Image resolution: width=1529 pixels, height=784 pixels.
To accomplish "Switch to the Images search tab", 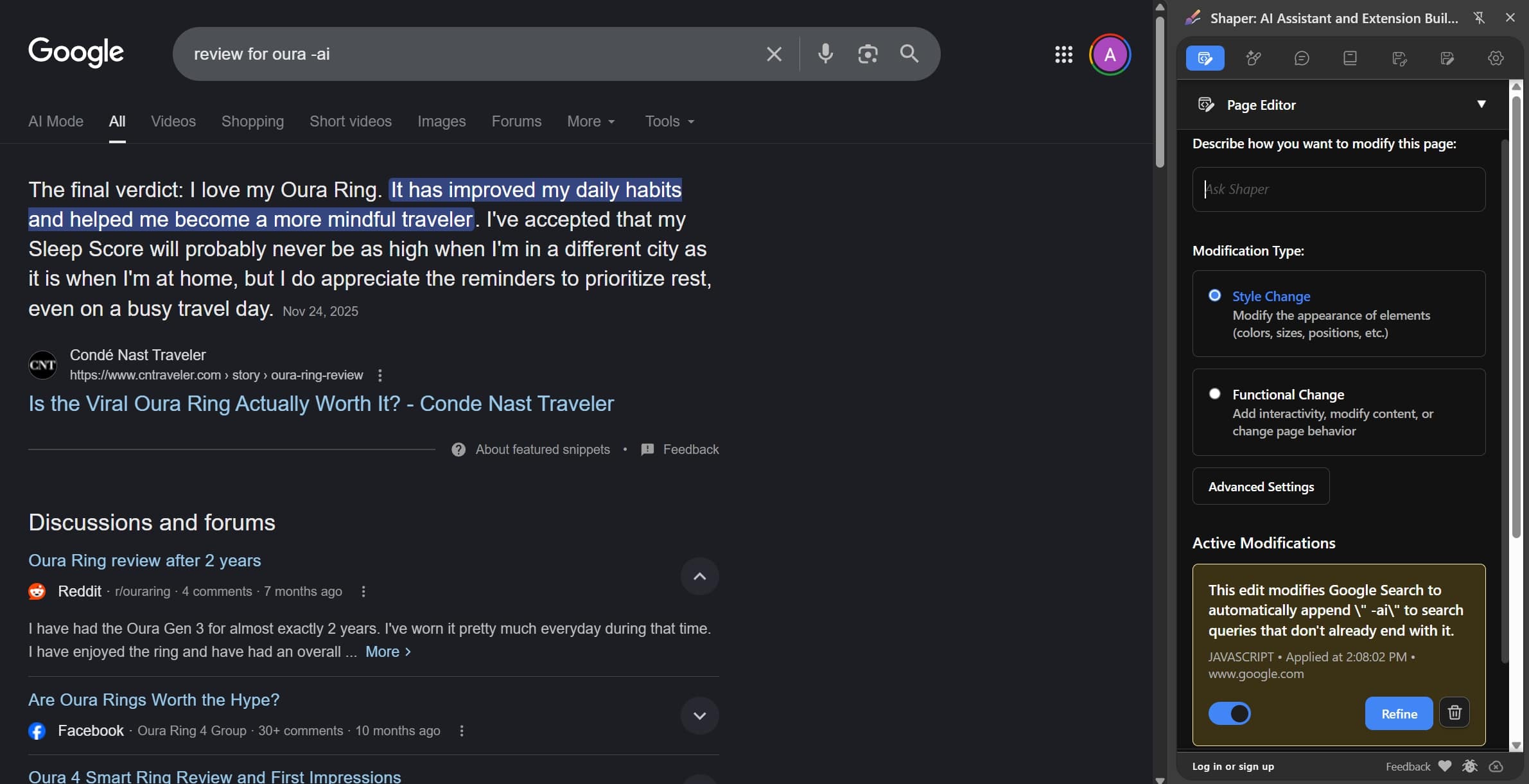I will [x=441, y=121].
